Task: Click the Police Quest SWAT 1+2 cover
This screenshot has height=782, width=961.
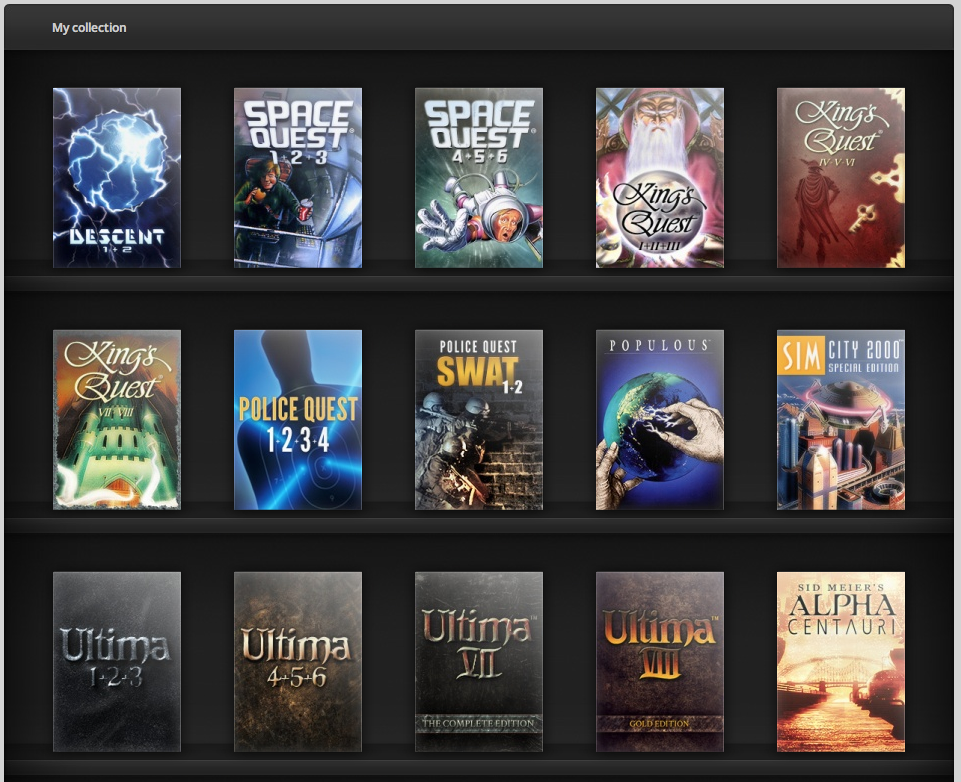Action: [x=479, y=420]
